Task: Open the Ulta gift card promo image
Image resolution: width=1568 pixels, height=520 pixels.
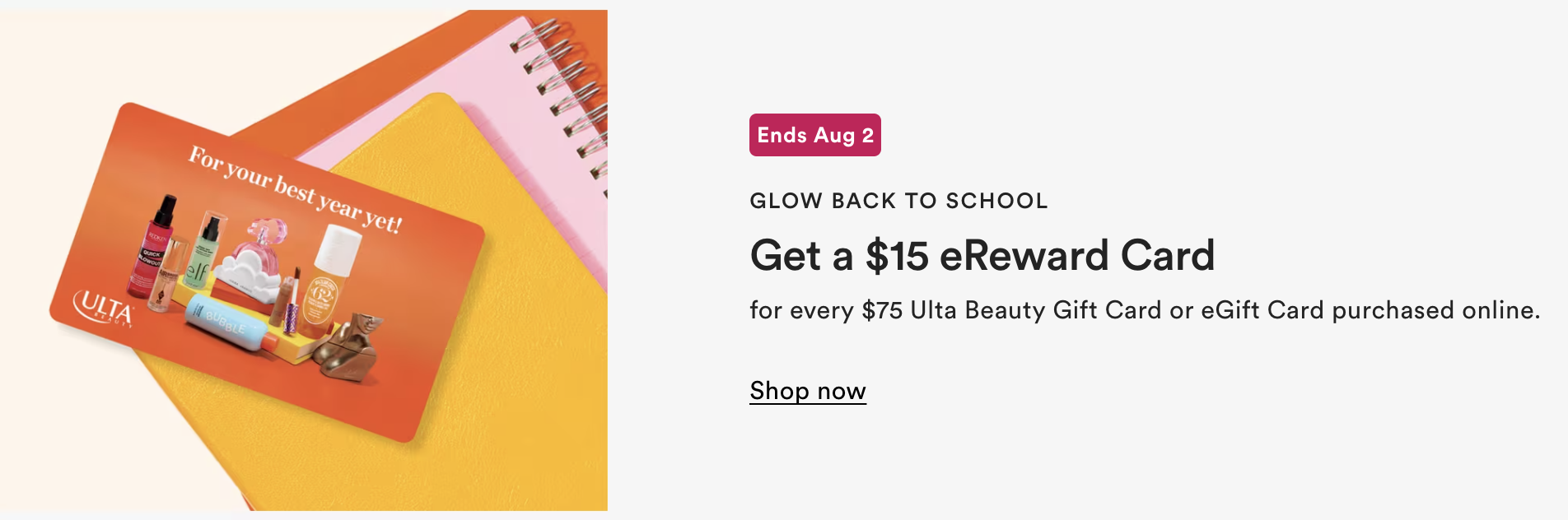Action: [304, 260]
